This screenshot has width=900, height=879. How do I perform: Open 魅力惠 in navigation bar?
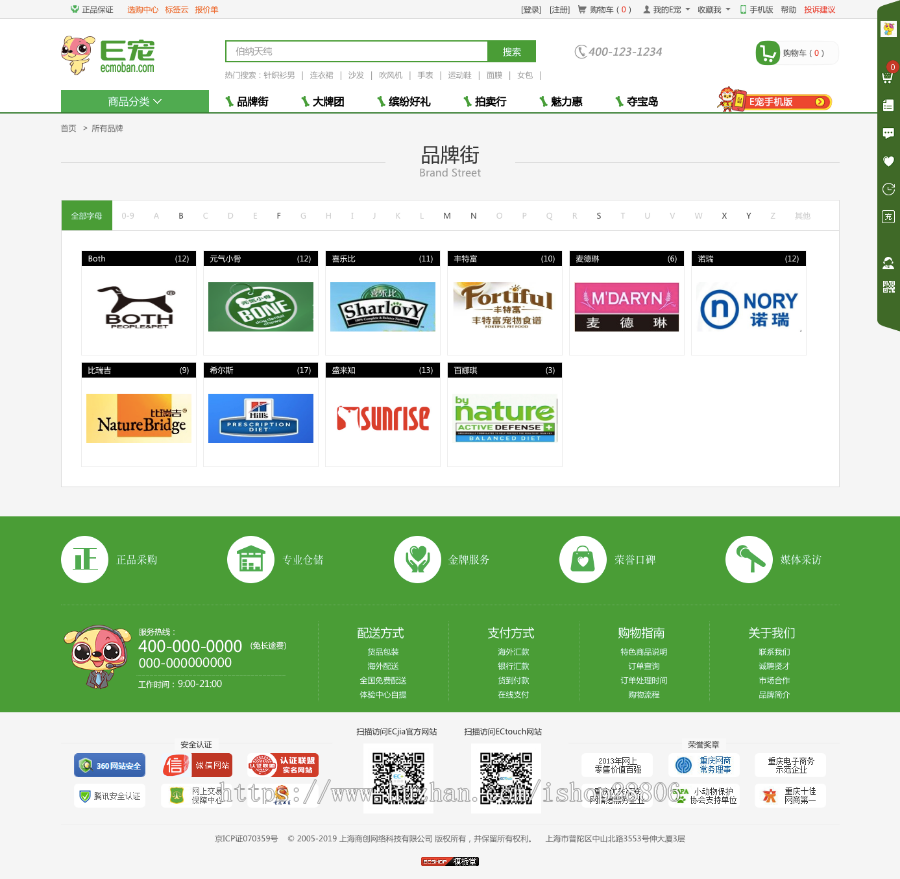561,102
